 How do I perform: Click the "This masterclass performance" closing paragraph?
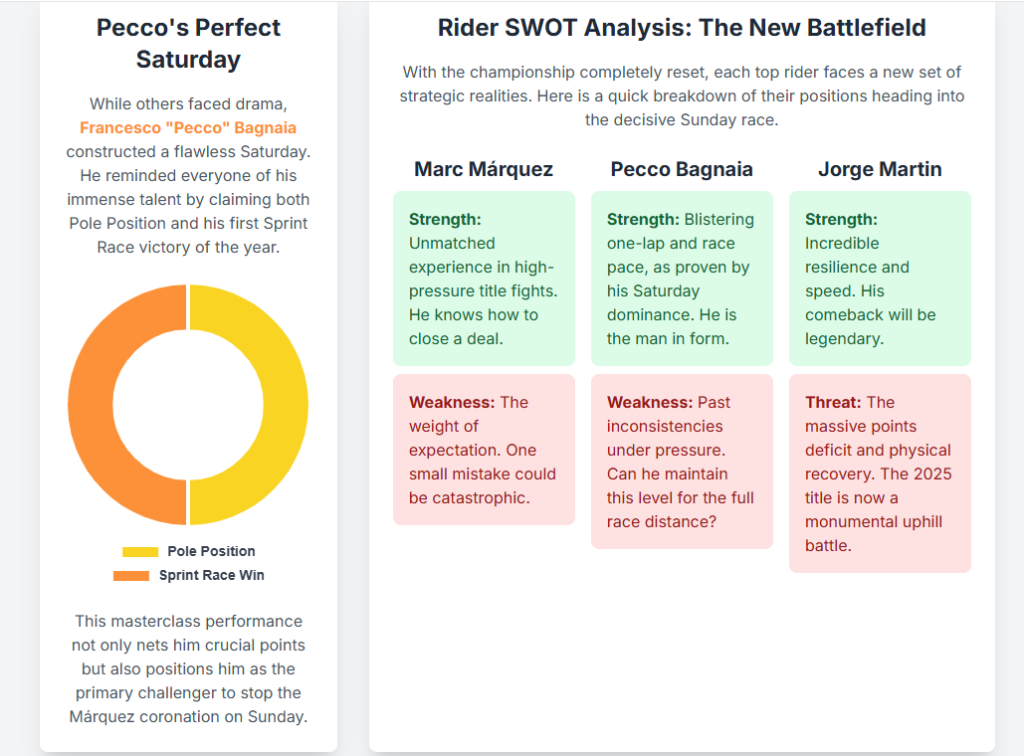(188, 668)
